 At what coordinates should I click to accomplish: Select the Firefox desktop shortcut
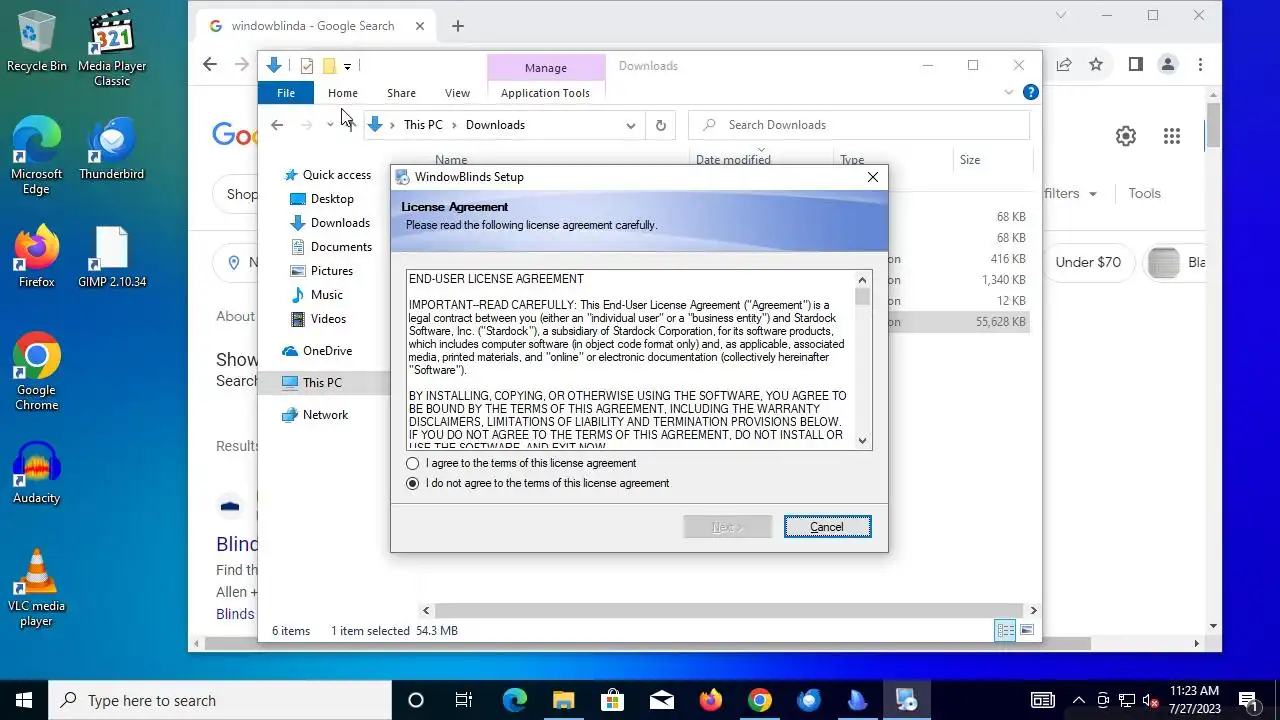(x=37, y=258)
